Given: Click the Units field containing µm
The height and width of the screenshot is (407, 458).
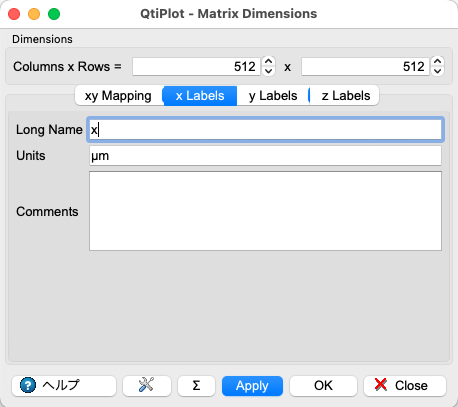Looking at the screenshot, I should click(265, 156).
